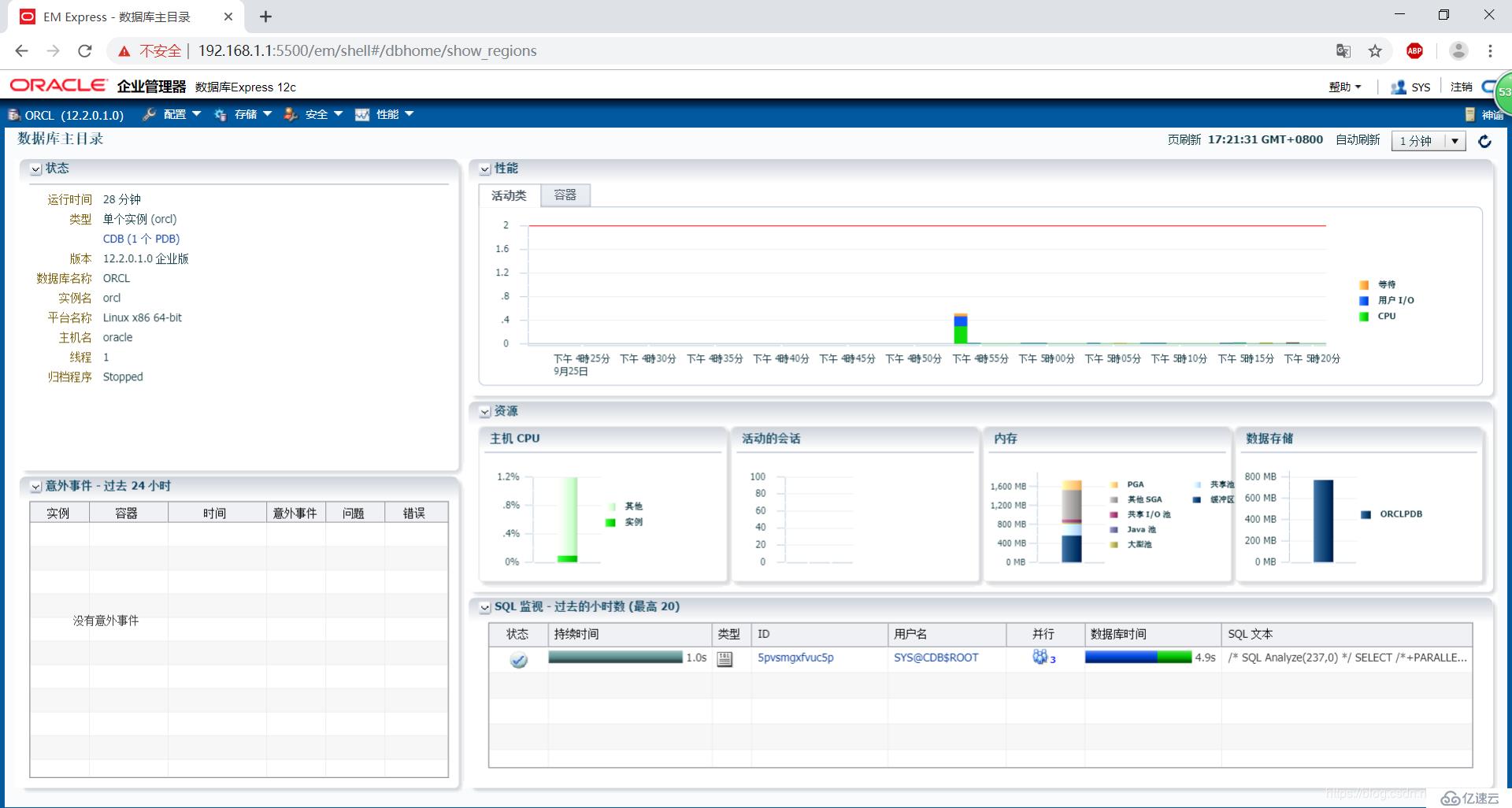Click the SYS@CDB$ROOT user link
This screenshot has height=808, width=1512.
click(936, 658)
